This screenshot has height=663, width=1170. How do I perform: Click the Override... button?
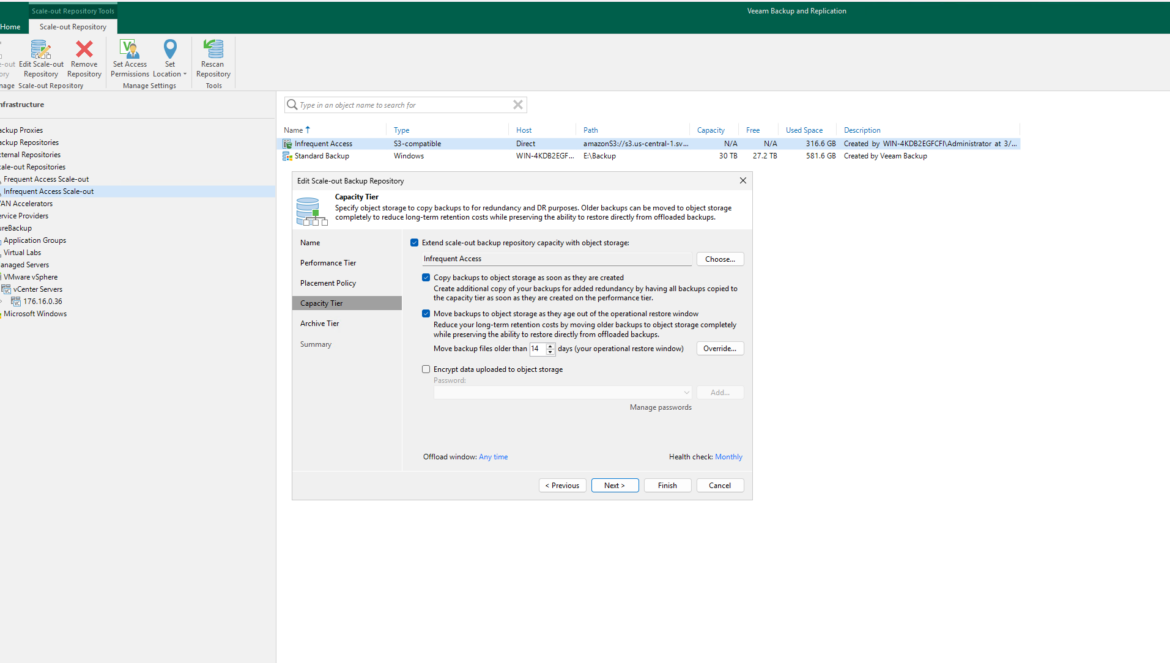[x=720, y=348]
